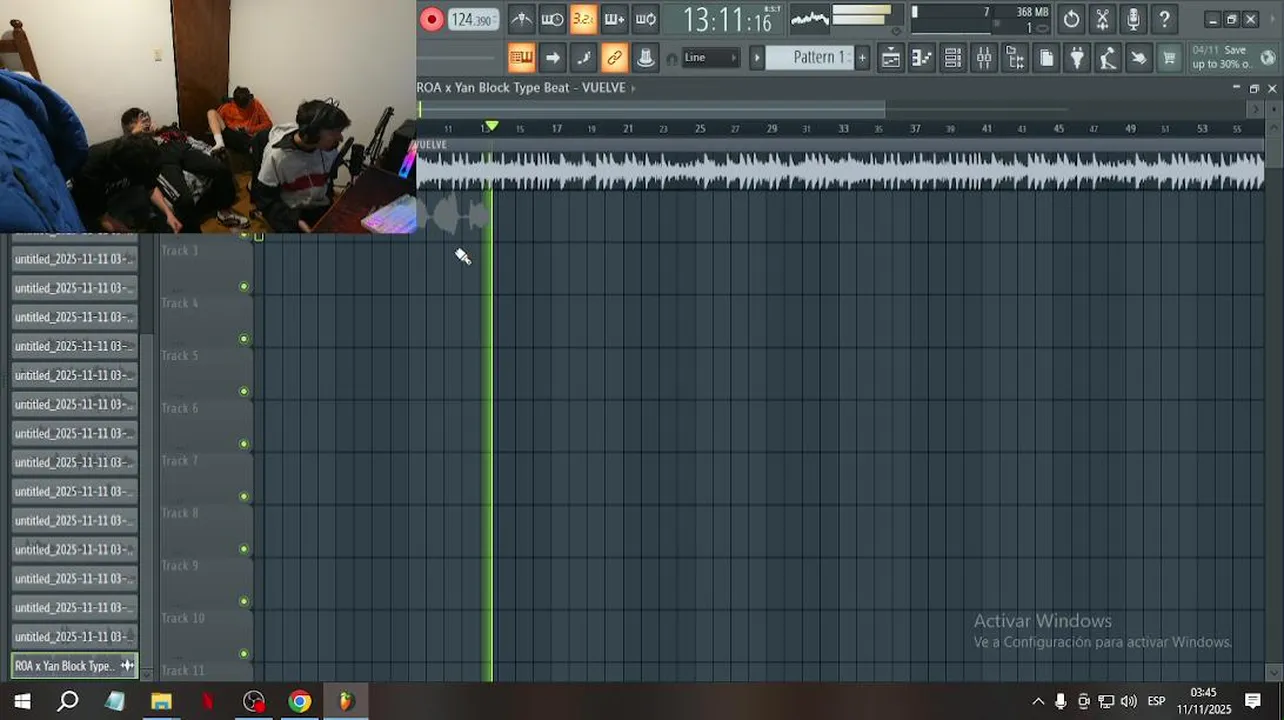Click the FL Studio taskbar icon
The width and height of the screenshot is (1284, 720).
click(x=346, y=701)
